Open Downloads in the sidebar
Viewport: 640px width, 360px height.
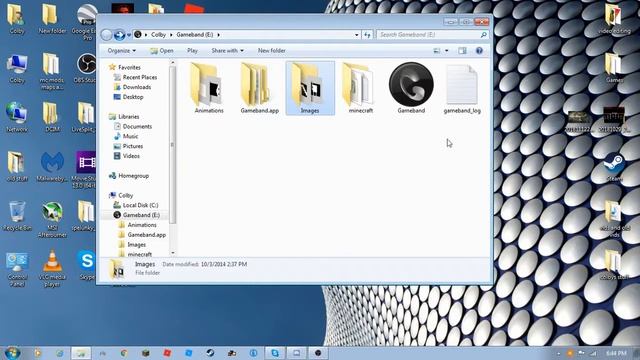(137, 87)
